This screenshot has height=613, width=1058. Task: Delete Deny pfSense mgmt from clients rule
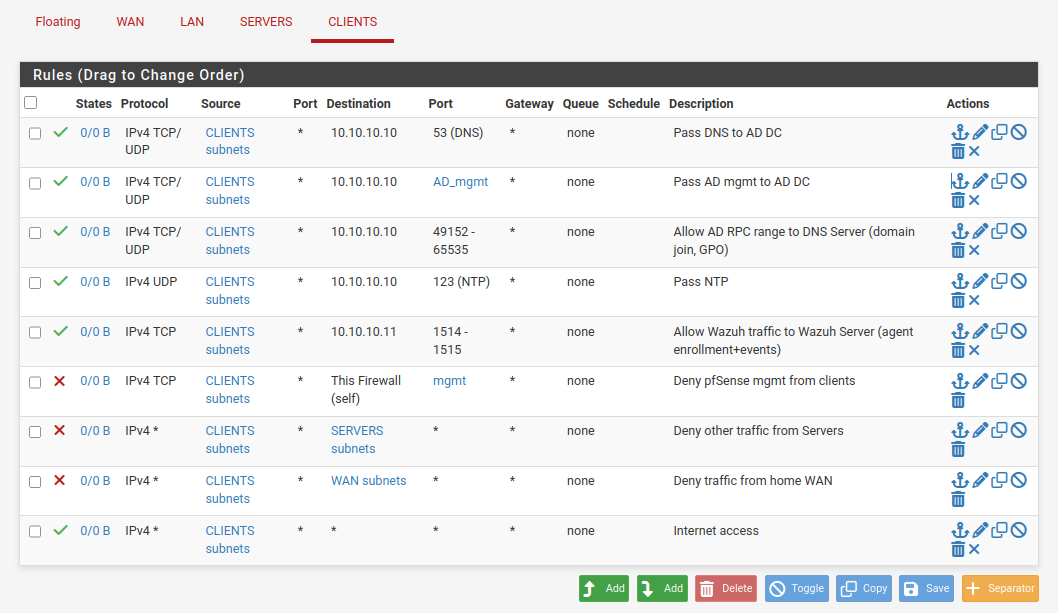(x=958, y=400)
